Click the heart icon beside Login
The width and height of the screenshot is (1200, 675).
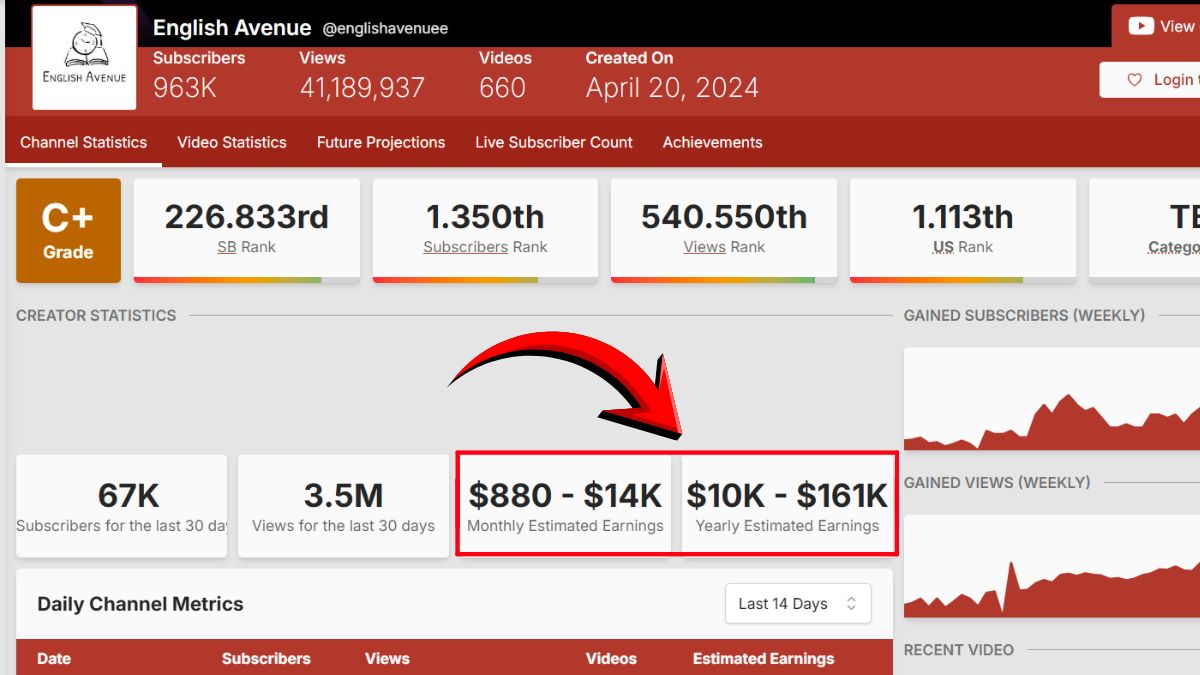[x=1134, y=80]
